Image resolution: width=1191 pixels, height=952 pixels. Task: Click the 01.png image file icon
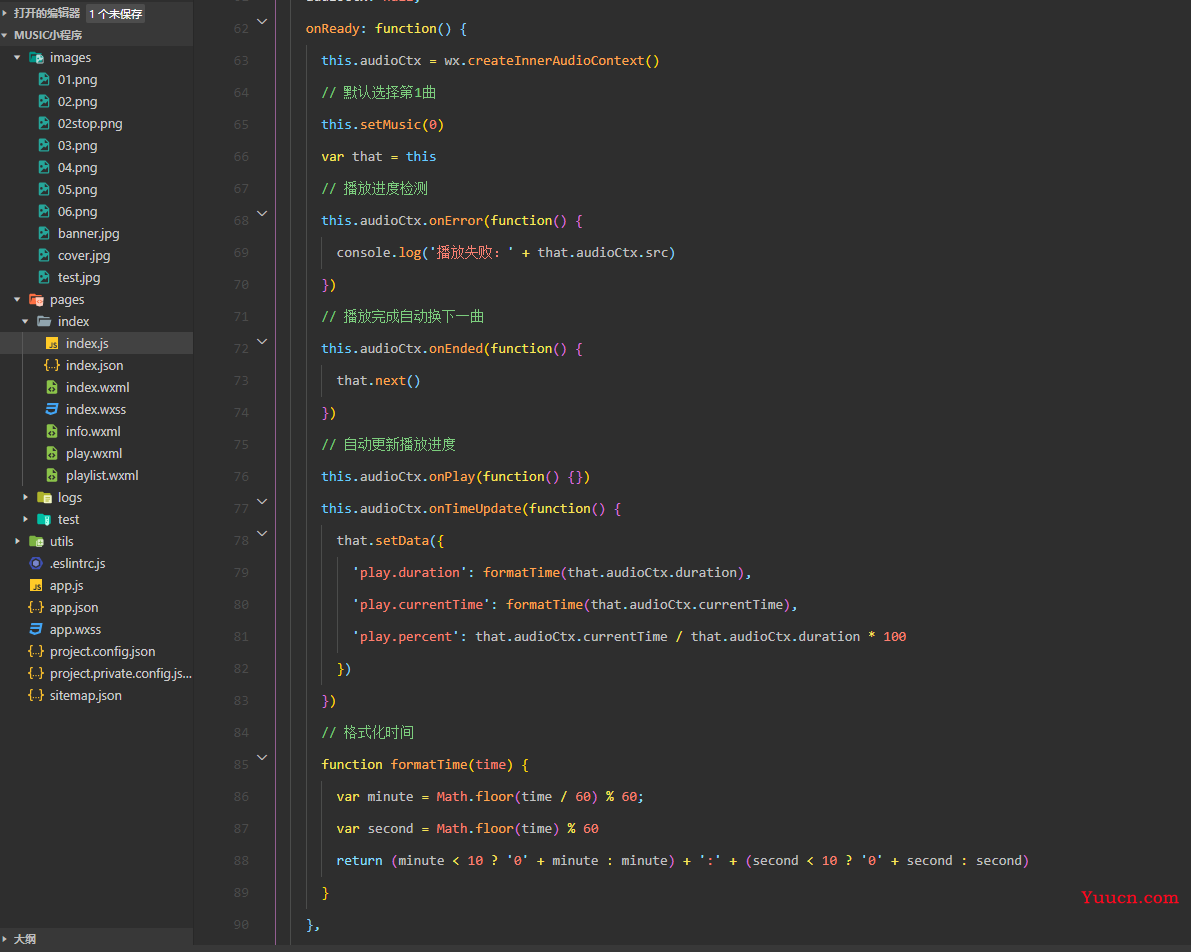(x=44, y=79)
